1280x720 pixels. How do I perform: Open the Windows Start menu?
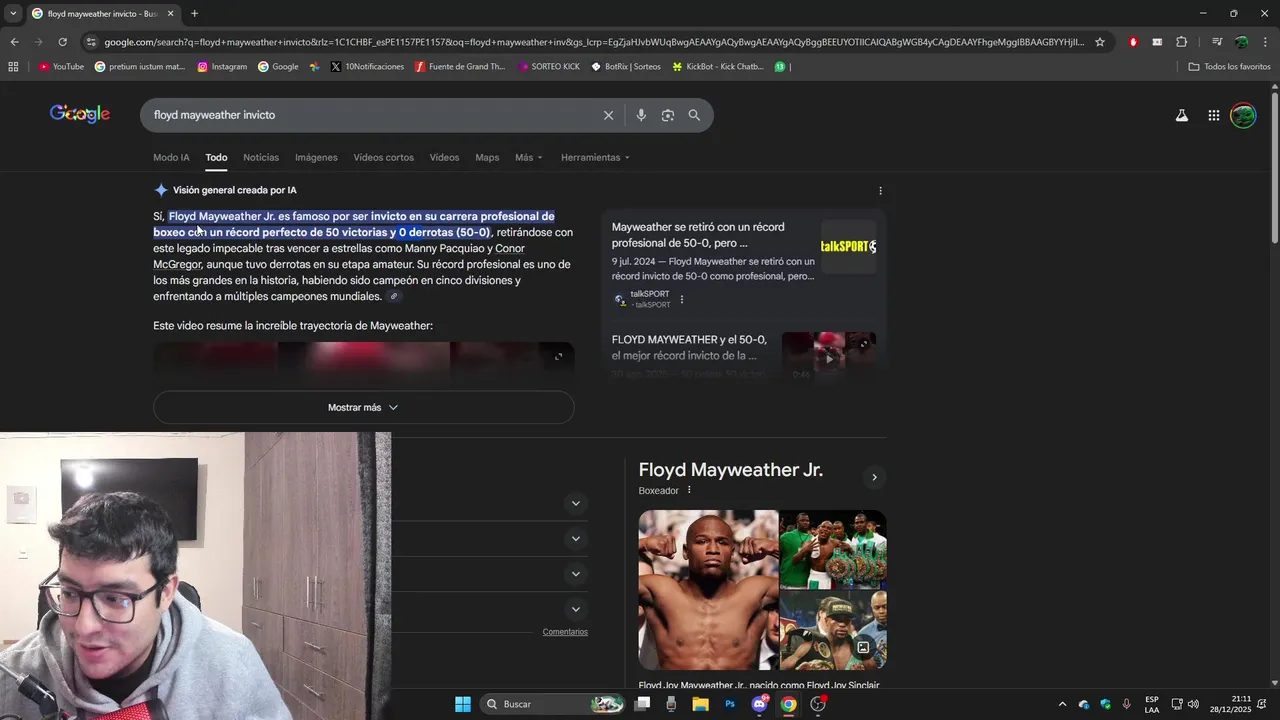tap(463, 704)
